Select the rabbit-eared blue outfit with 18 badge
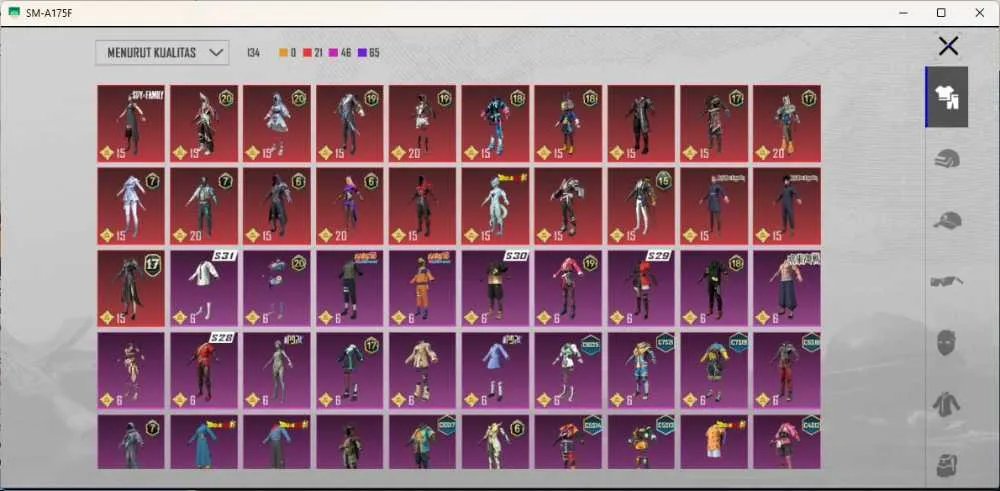 coord(568,124)
